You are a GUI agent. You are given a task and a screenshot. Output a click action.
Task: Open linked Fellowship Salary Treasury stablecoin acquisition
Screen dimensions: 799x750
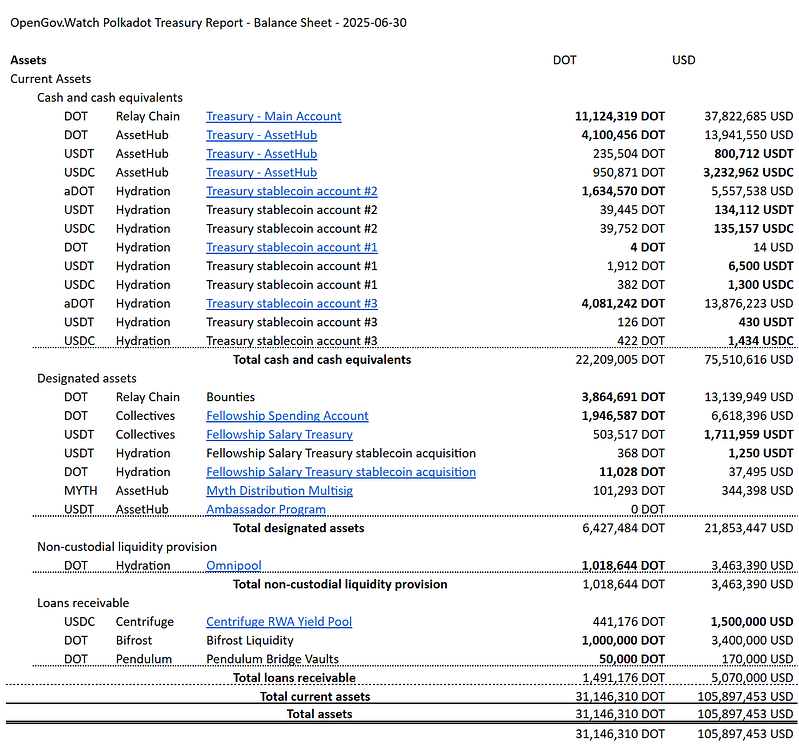341,472
